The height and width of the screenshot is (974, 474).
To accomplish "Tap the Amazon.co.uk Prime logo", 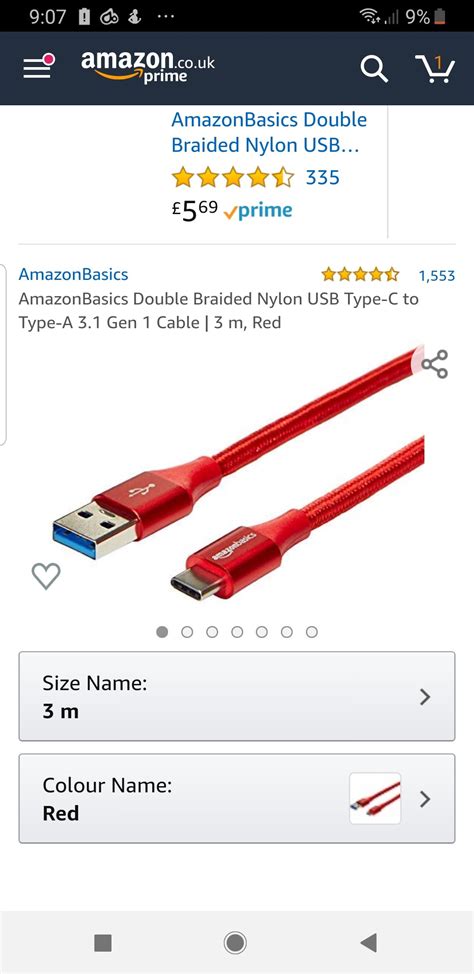I will pos(148,66).
